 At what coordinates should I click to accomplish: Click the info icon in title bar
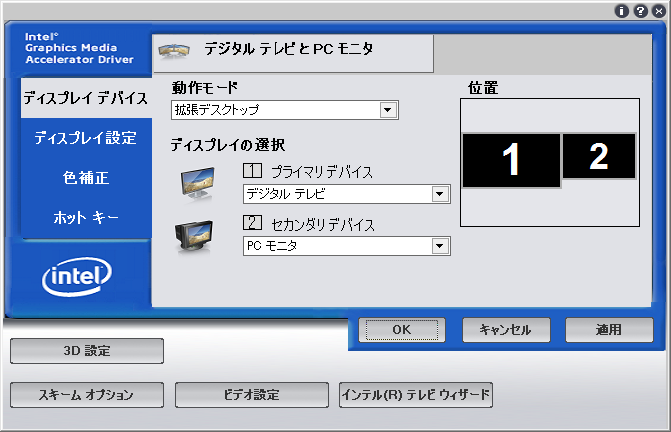(x=622, y=11)
